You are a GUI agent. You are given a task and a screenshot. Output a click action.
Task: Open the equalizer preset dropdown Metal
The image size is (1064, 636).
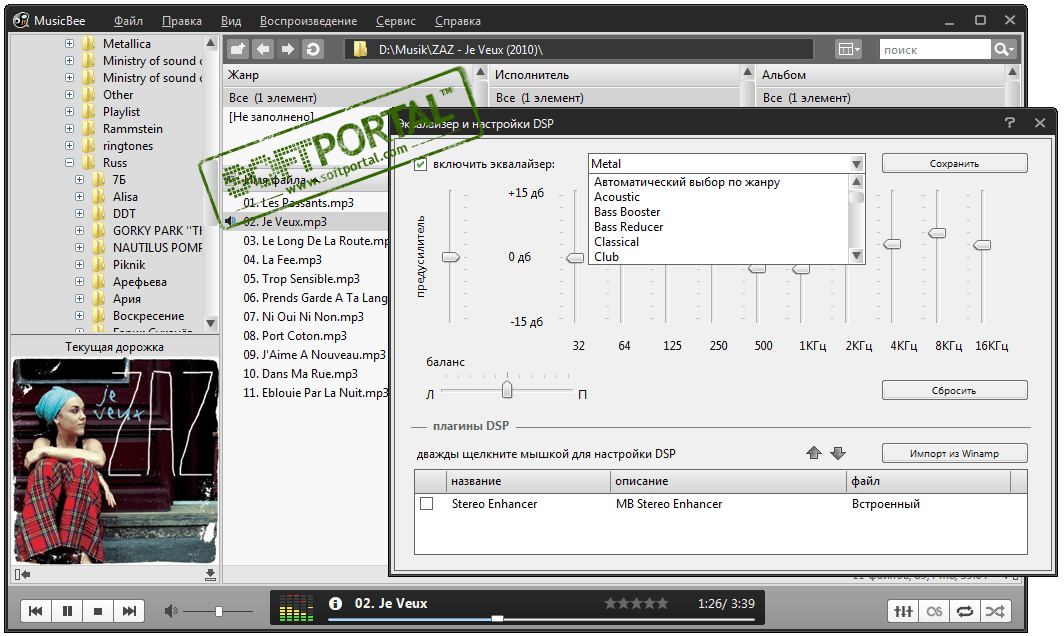727,164
